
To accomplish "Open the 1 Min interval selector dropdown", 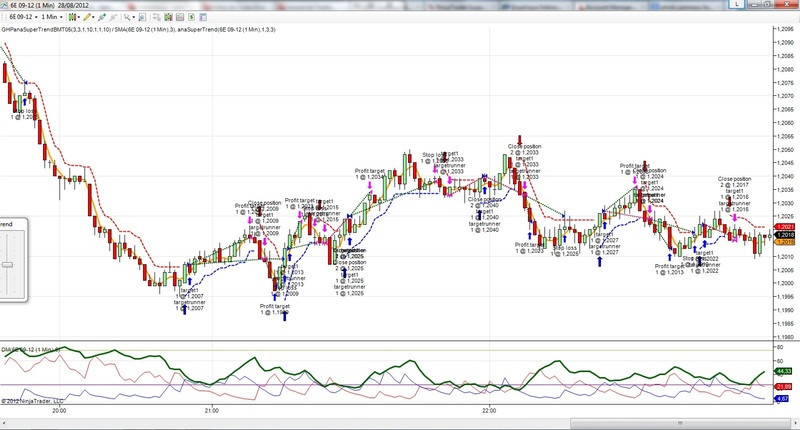I will (x=52, y=17).
